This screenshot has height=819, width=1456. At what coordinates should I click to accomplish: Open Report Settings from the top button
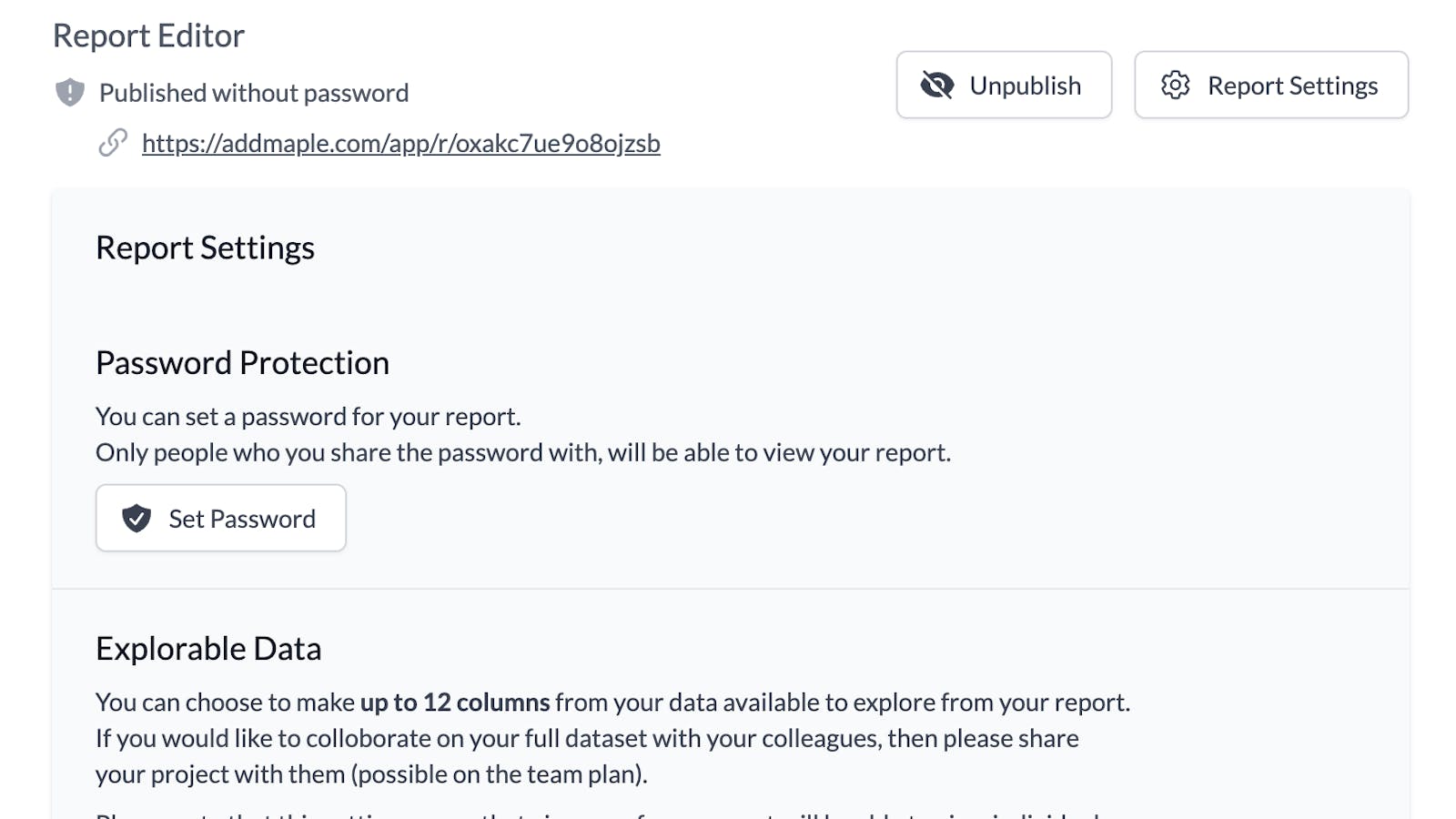[x=1270, y=86]
